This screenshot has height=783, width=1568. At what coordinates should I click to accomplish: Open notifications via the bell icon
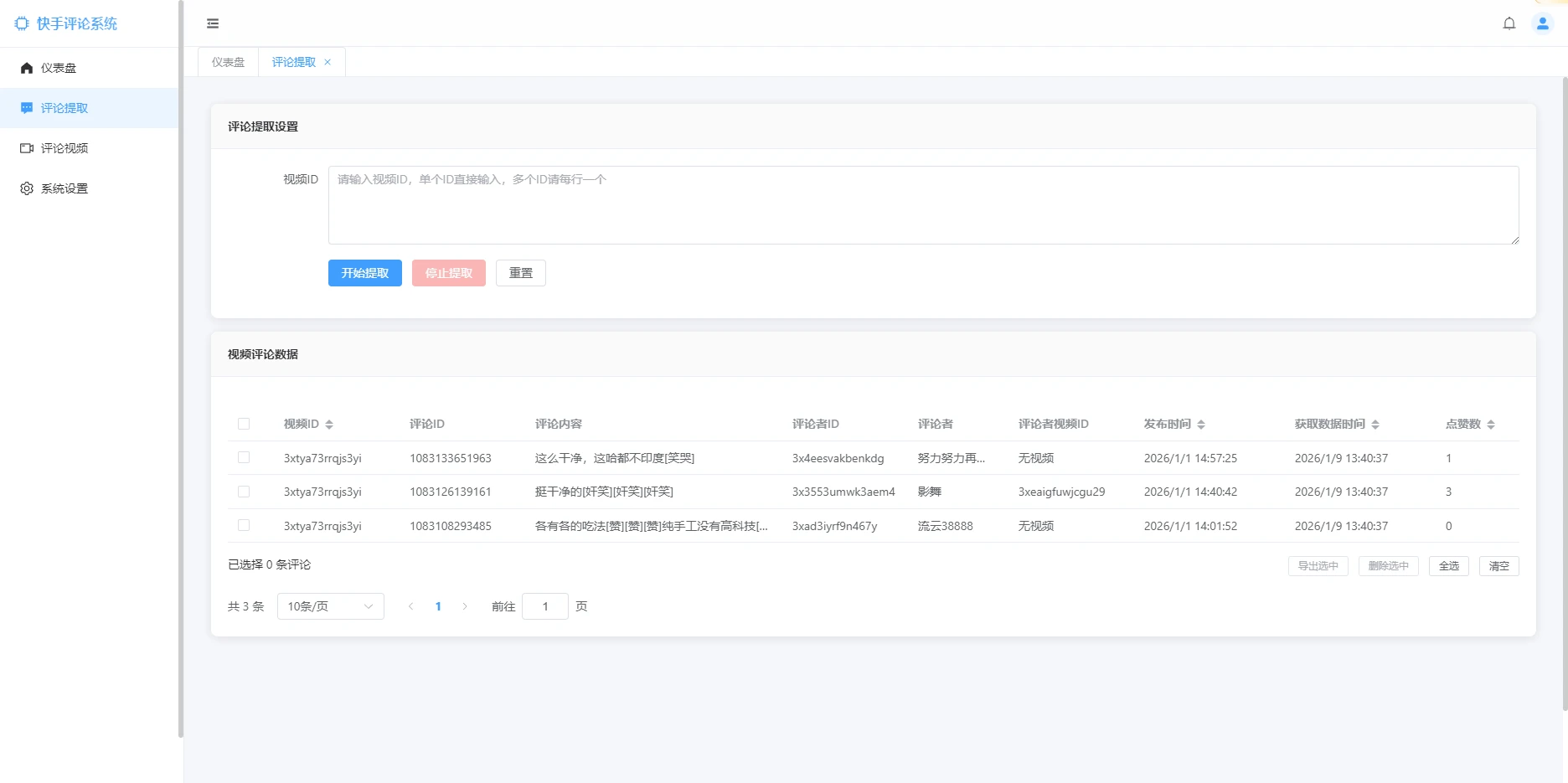tap(1509, 23)
